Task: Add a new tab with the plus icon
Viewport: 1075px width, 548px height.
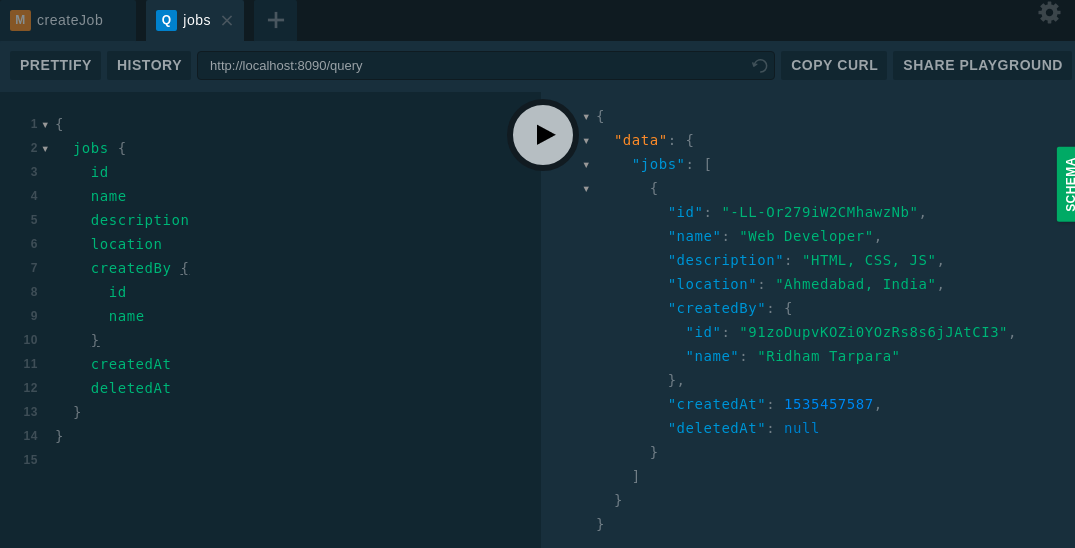Action: click(x=275, y=20)
